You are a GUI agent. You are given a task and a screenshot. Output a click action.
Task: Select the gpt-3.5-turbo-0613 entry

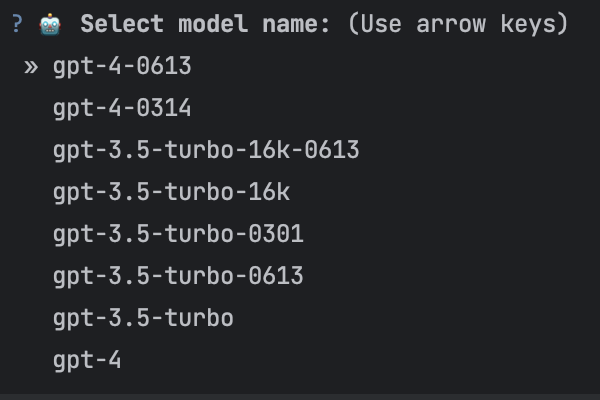178,276
